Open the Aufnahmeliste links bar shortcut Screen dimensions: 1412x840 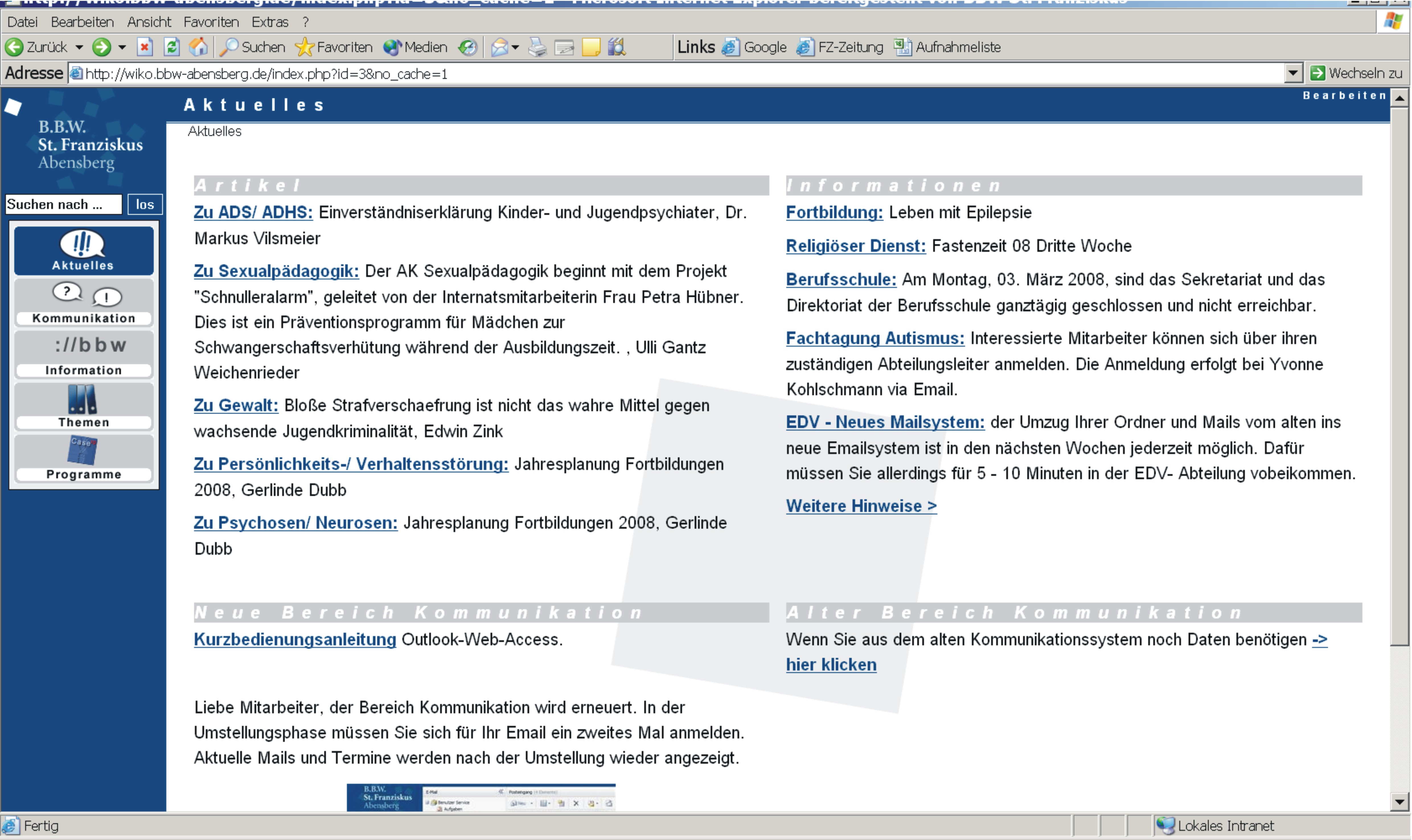947,47
